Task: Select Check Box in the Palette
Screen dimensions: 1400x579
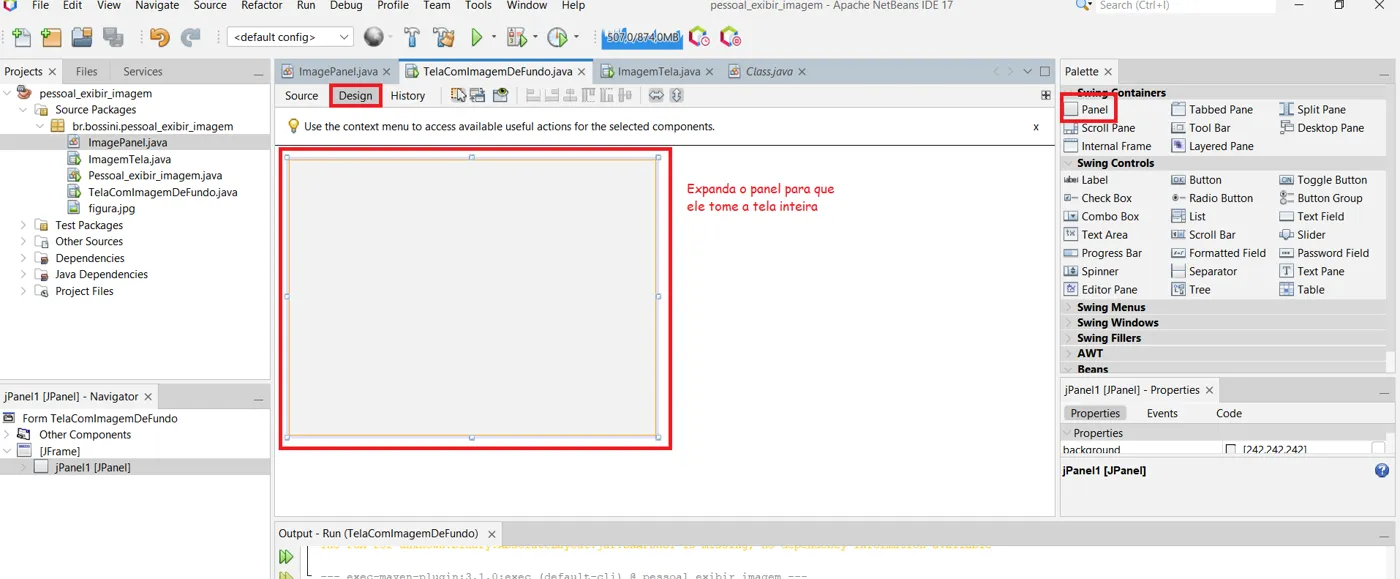Action: (1099, 198)
